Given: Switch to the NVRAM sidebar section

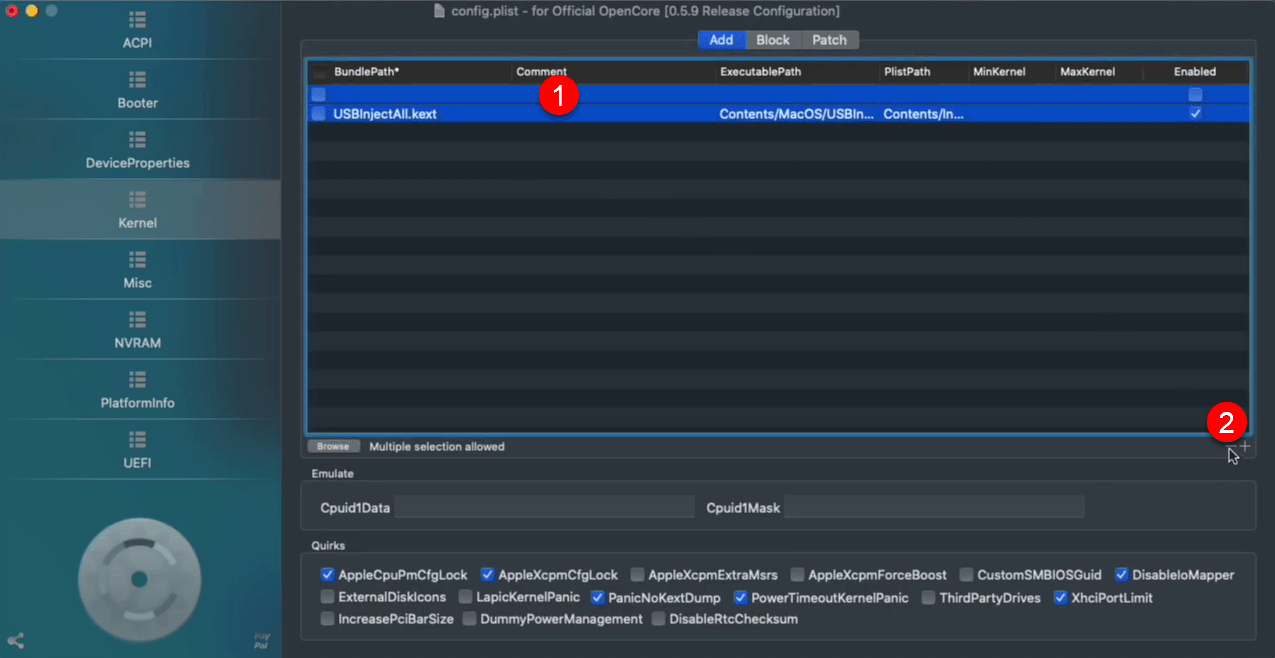Looking at the screenshot, I should [138, 331].
